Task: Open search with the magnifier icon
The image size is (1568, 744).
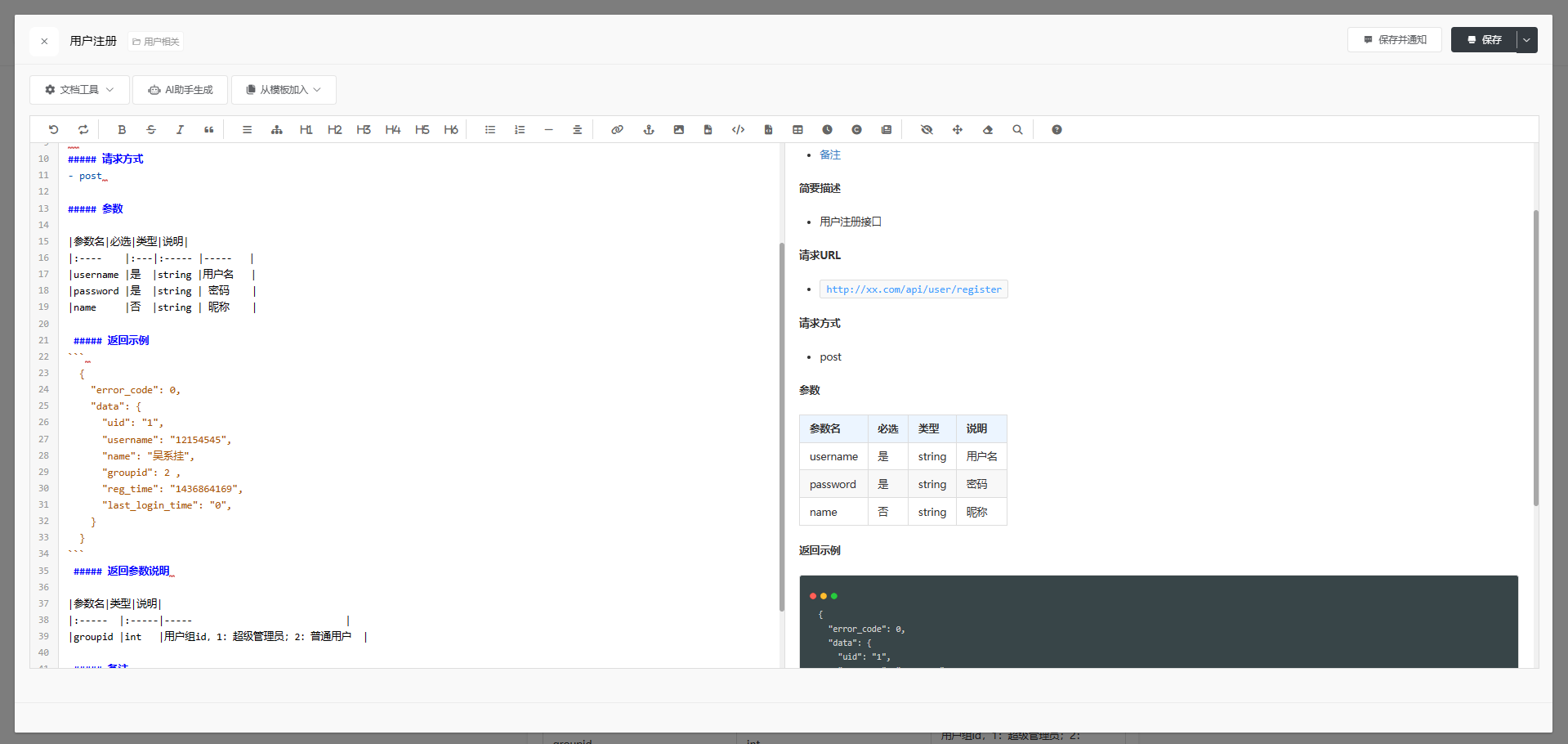Action: pyautogui.click(x=1017, y=130)
